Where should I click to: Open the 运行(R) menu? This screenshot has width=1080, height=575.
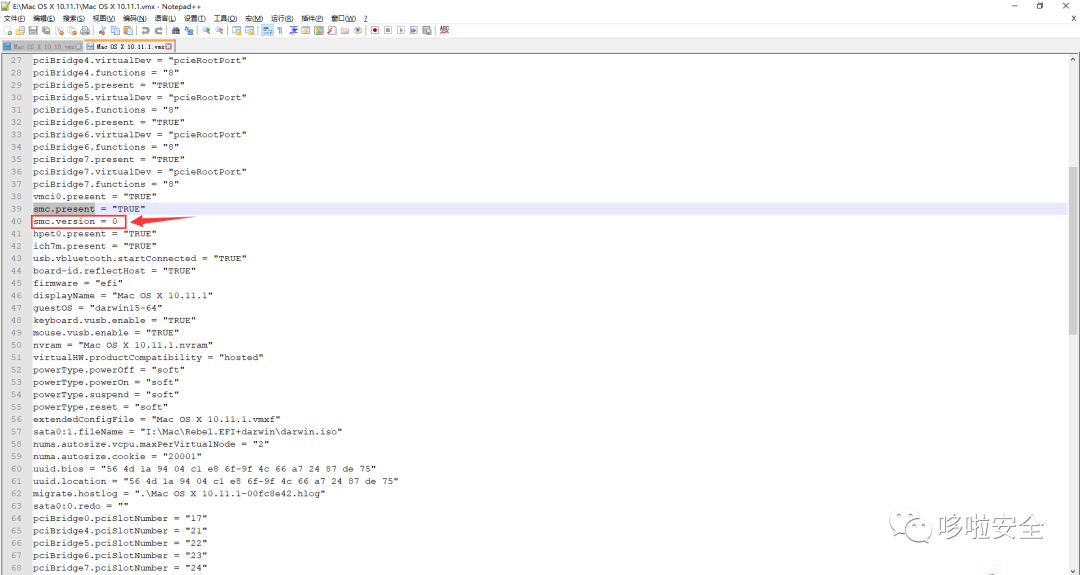point(282,19)
